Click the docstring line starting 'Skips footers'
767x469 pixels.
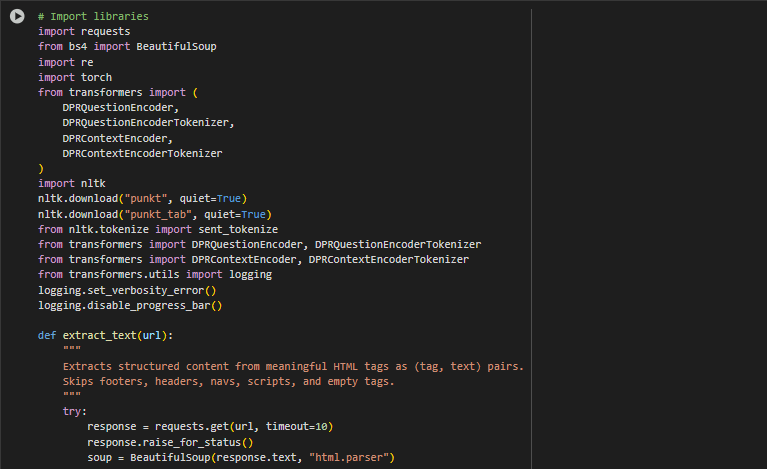228,381
